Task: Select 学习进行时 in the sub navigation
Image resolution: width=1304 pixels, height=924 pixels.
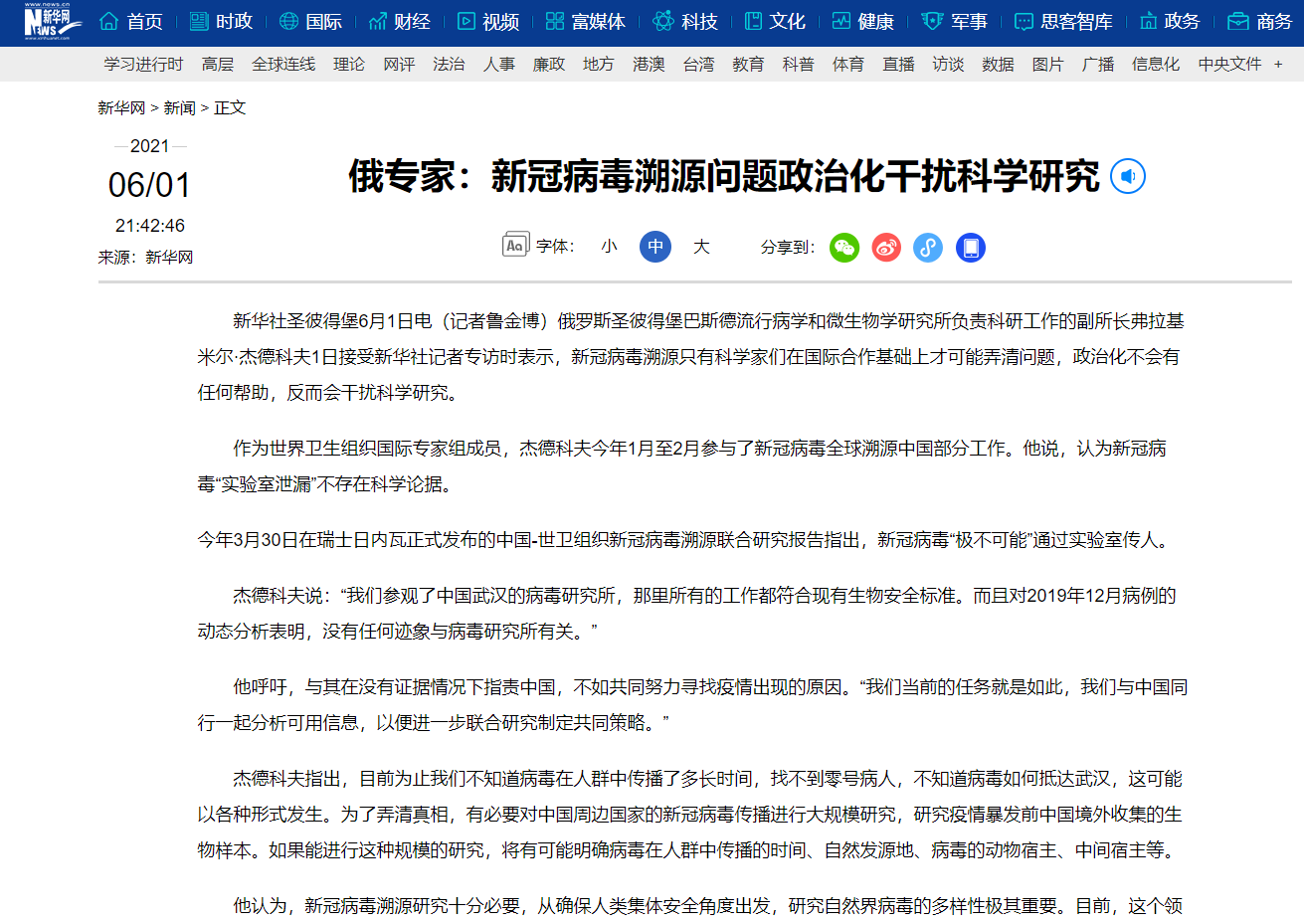Action: click(x=143, y=65)
